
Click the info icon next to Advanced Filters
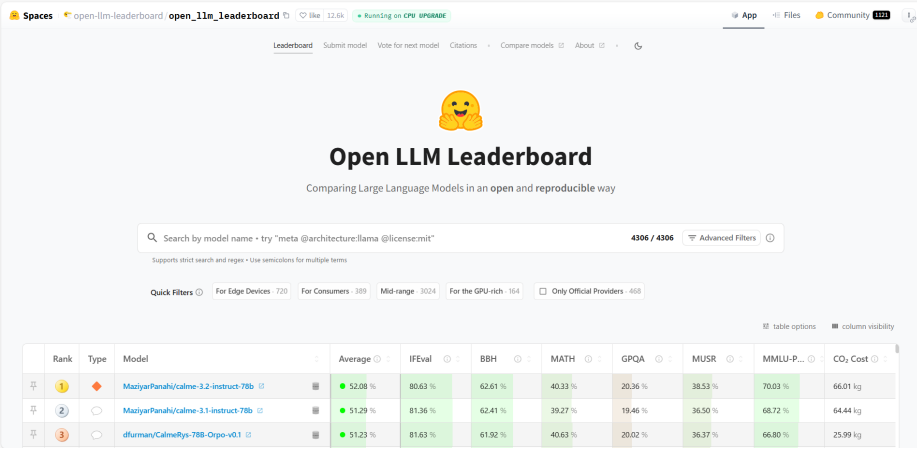pyautogui.click(x=770, y=238)
